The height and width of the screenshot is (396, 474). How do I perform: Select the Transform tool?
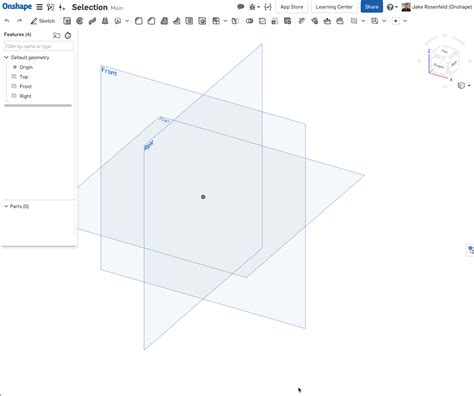click(x=275, y=21)
